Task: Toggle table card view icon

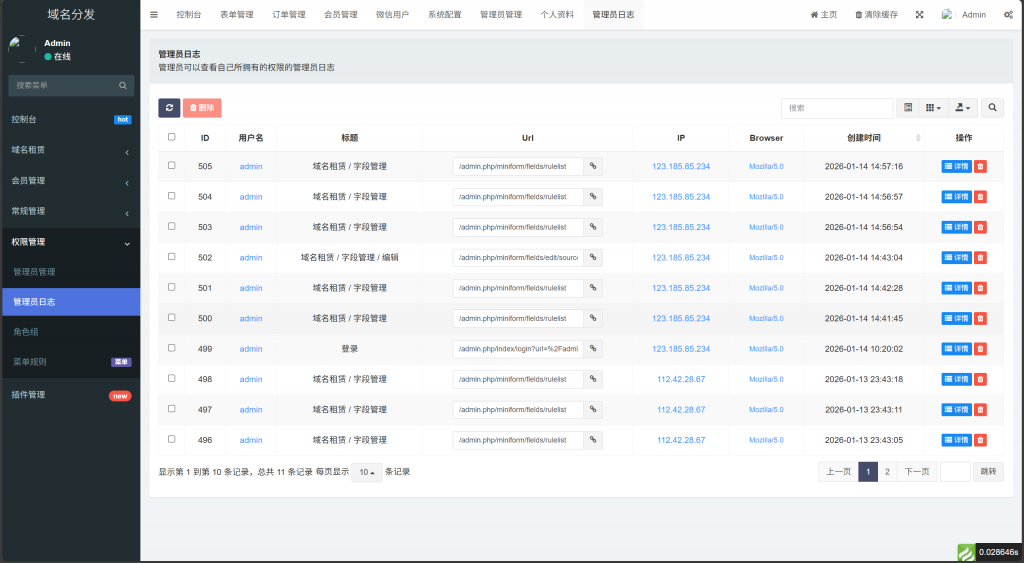Action: (908, 108)
